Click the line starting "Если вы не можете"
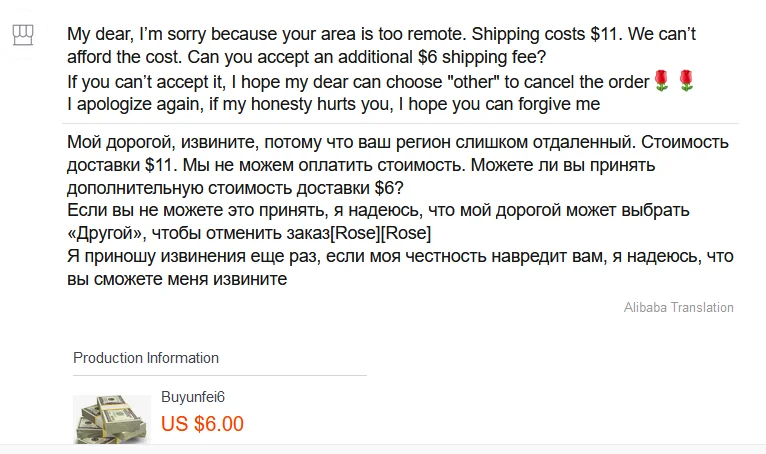This screenshot has width=766, height=454. pyautogui.click(x=170, y=211)
